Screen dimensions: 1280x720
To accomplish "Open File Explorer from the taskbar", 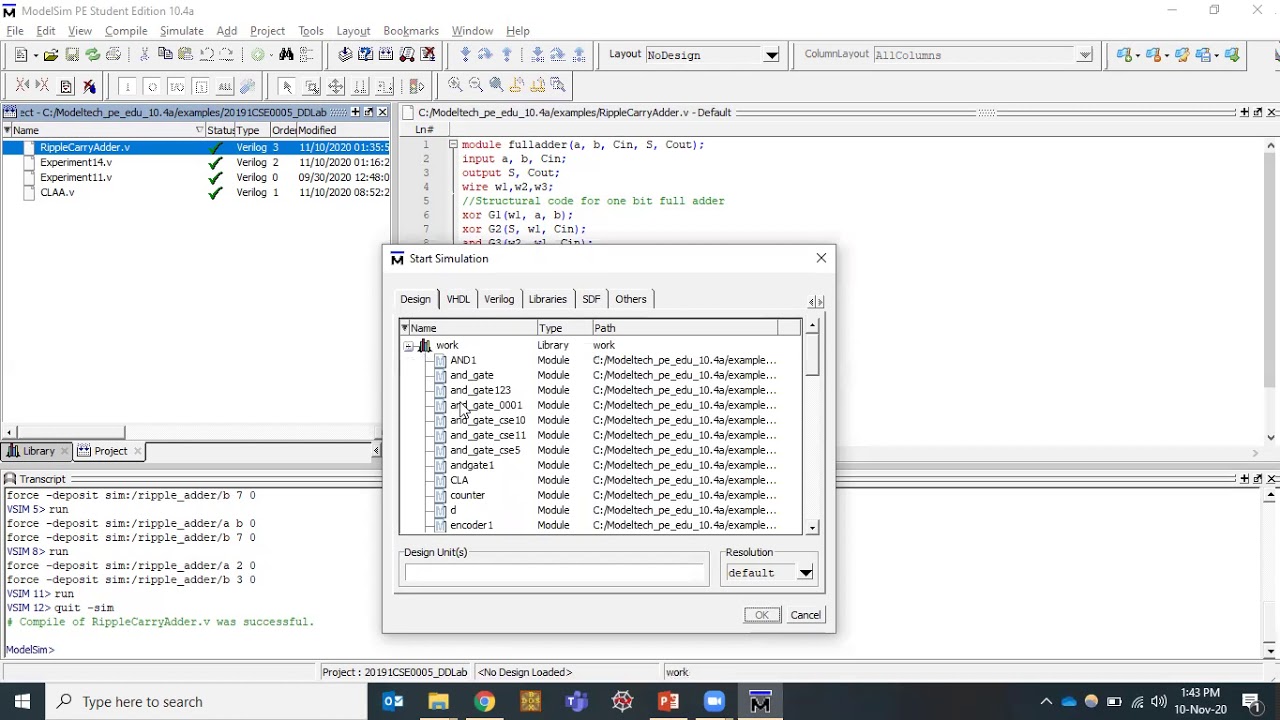I will (x=438, y=701).
